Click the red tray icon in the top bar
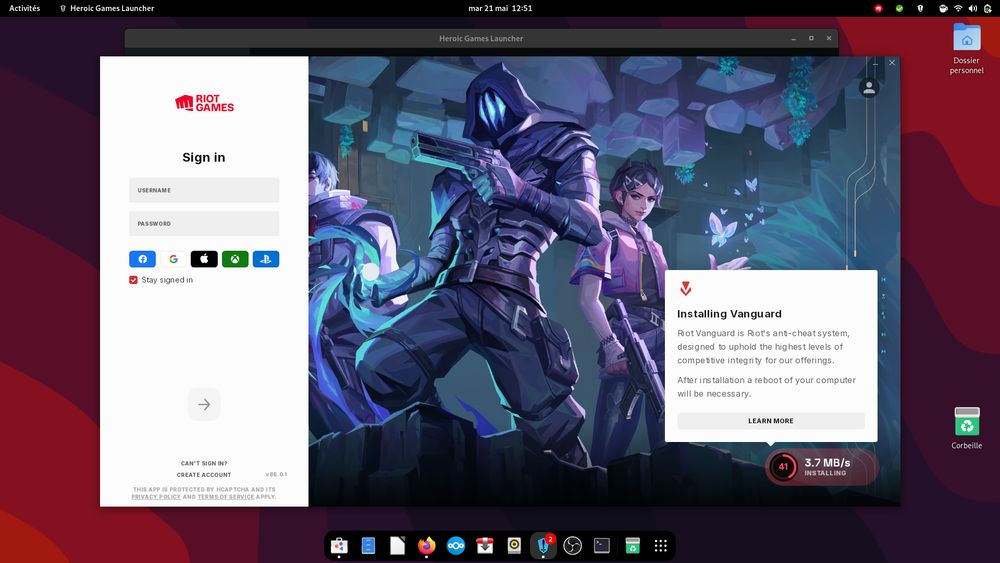Viewport: 1000px width, 563px height. (878, 8)
